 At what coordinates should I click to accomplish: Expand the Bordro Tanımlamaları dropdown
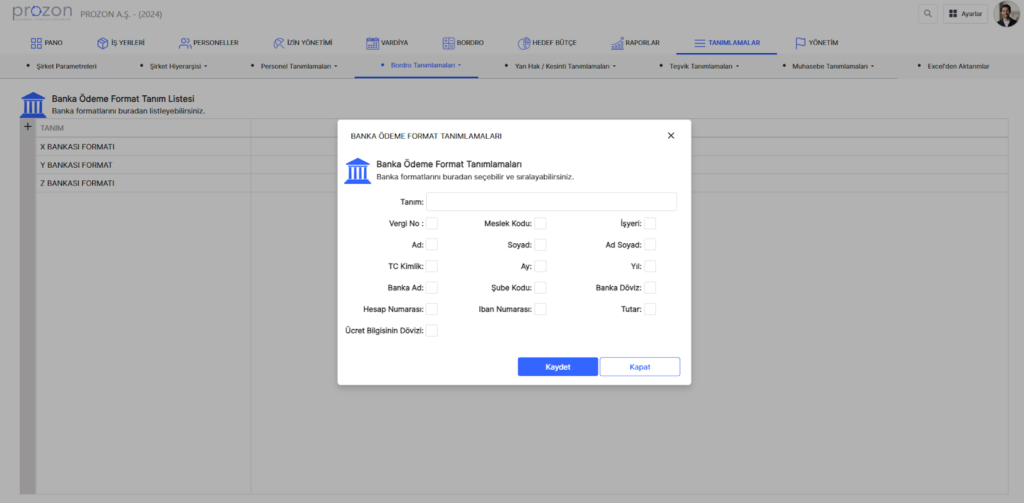pyautogui.click(x=422, y=65)
